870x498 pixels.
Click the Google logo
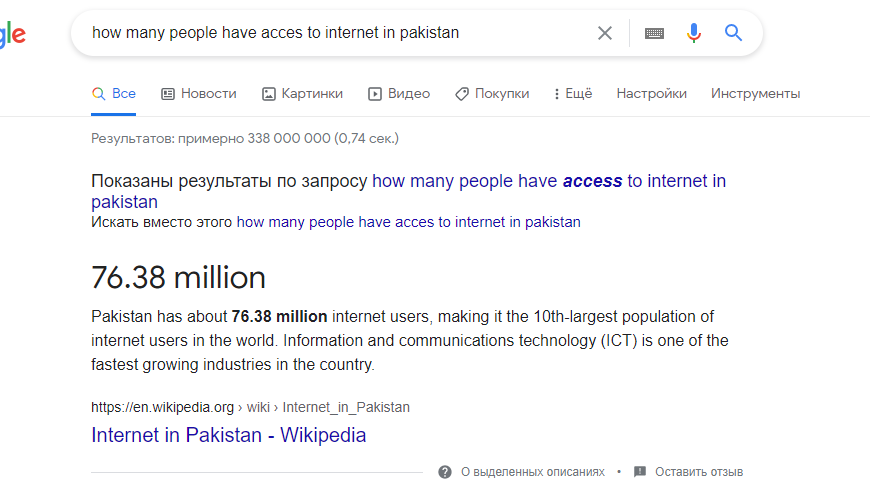[12, 34]
